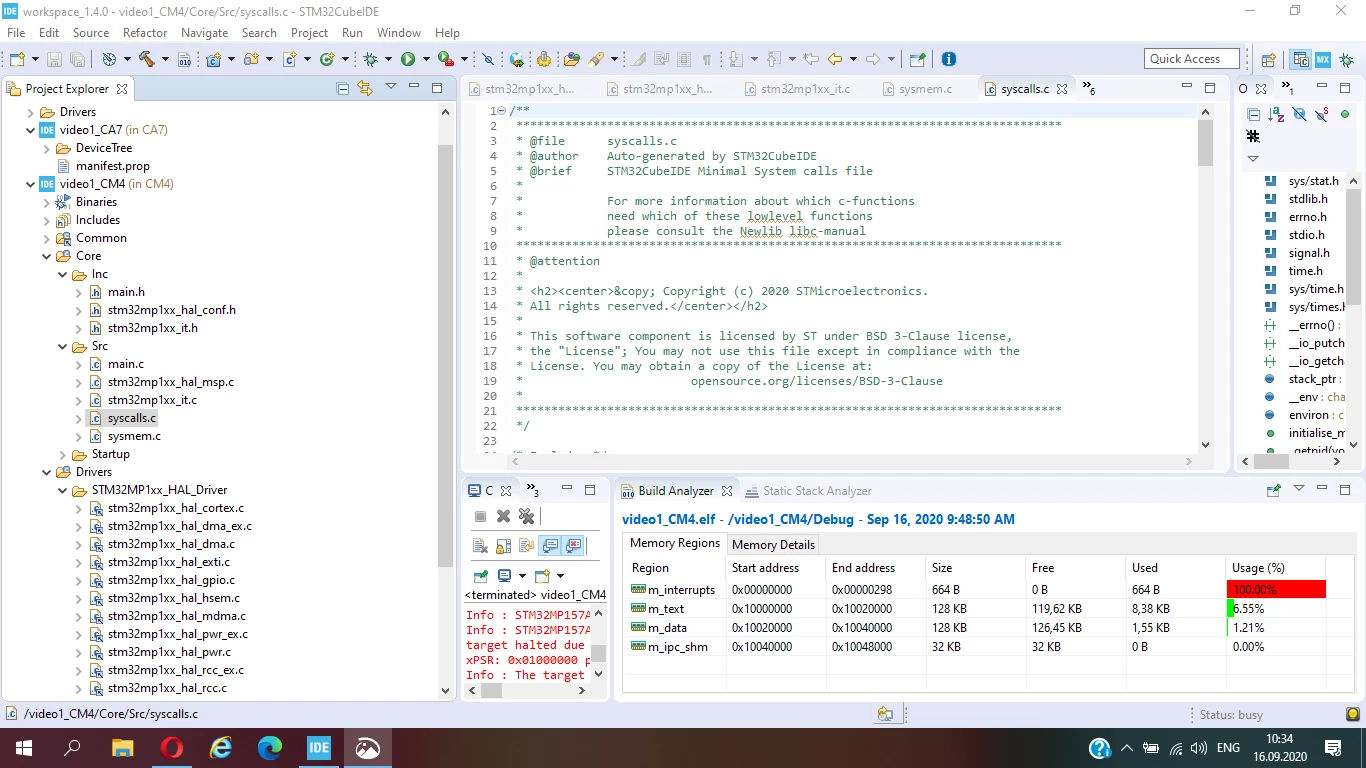Image resolution: width=1366 pixels, height=768 pixels.
Task: Toggle Hide Fields in Outline toolbar
Action: (x=1299, y=114)
